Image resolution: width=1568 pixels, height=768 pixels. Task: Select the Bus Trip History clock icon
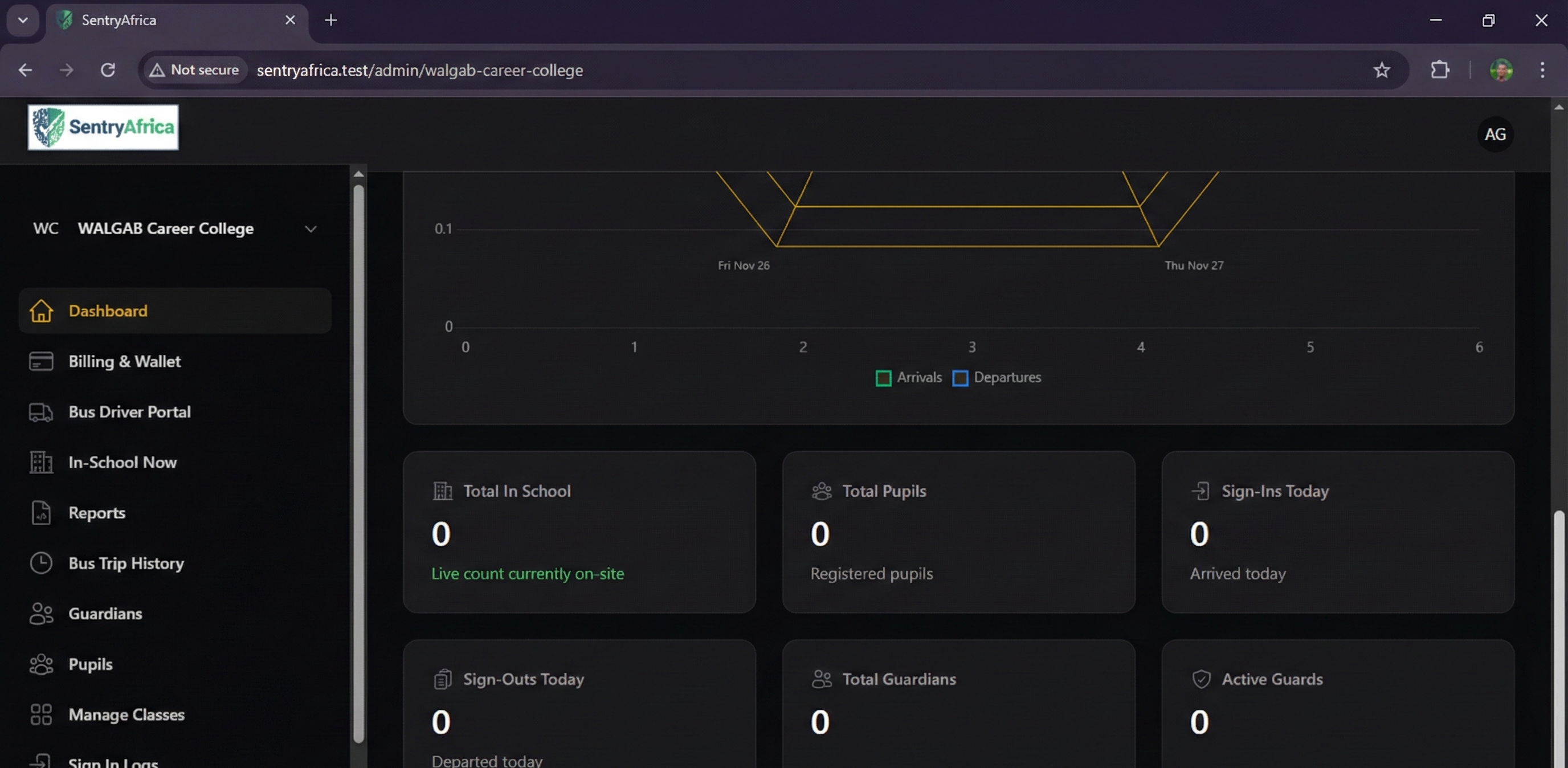(x=40, y=563)
